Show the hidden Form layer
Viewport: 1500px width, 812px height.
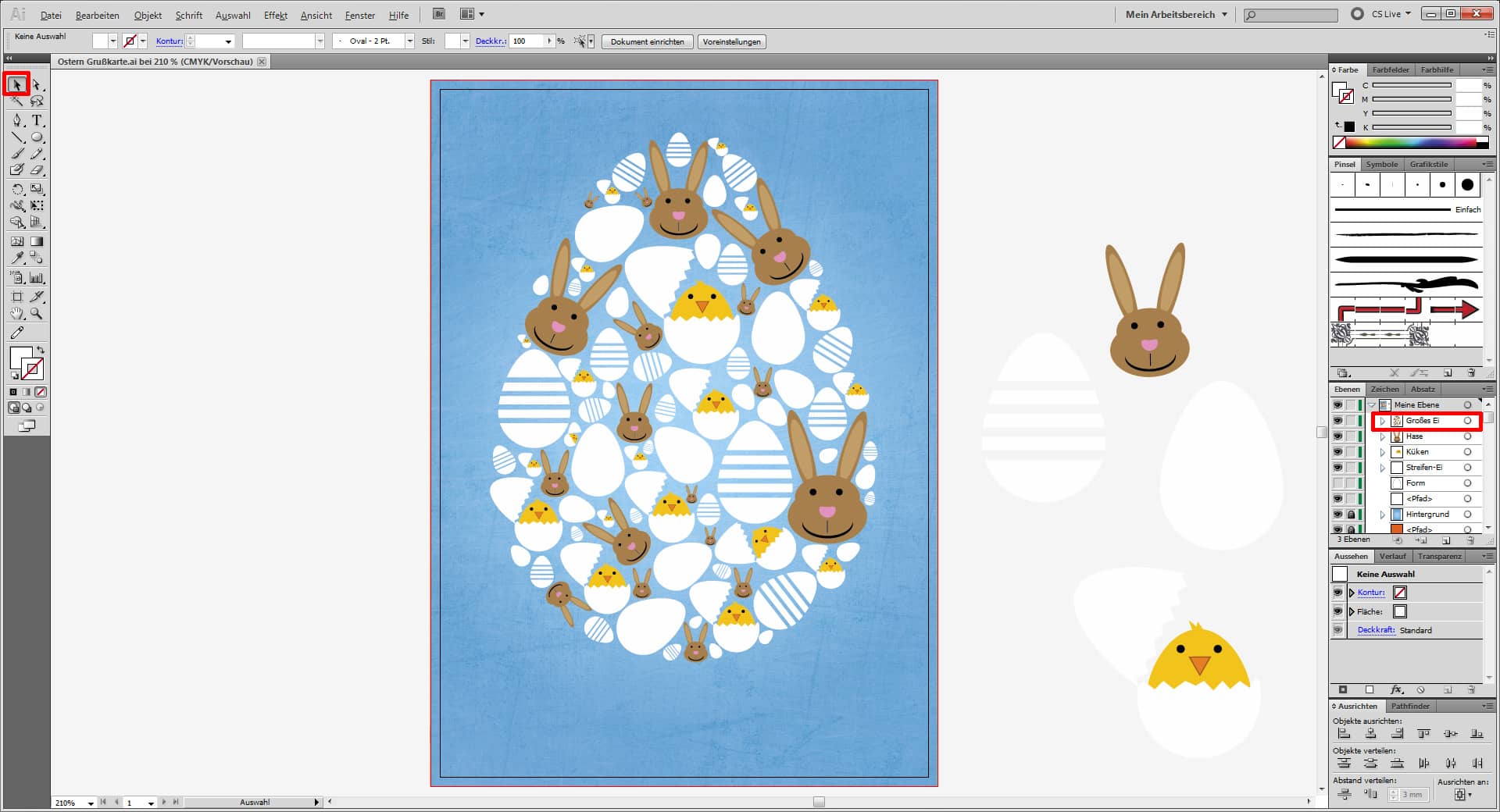tap(1337, 483)
